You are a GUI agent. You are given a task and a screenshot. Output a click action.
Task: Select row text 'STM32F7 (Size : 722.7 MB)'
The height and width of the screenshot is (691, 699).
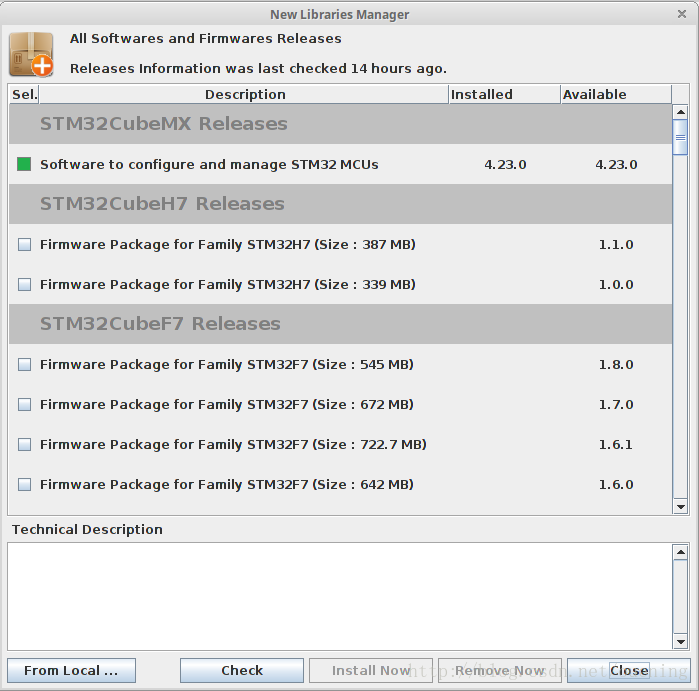(337, 444)
